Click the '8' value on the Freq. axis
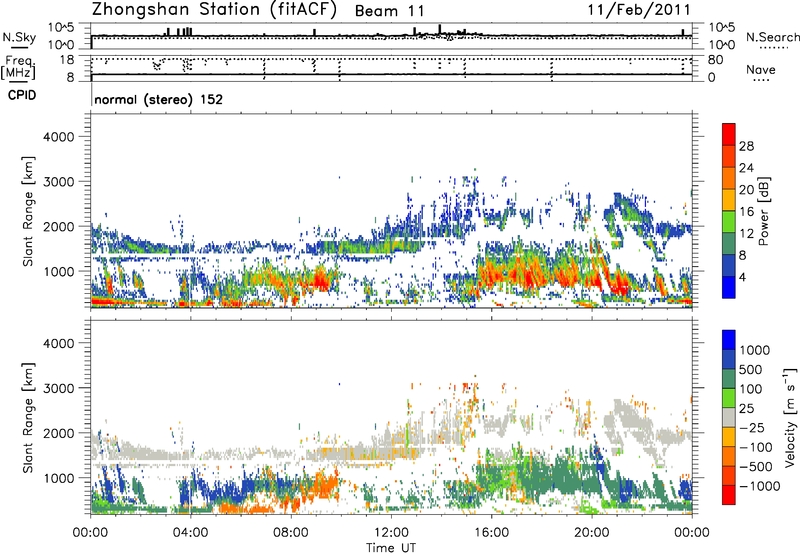800x554 pixels. [x=70, y=78]
